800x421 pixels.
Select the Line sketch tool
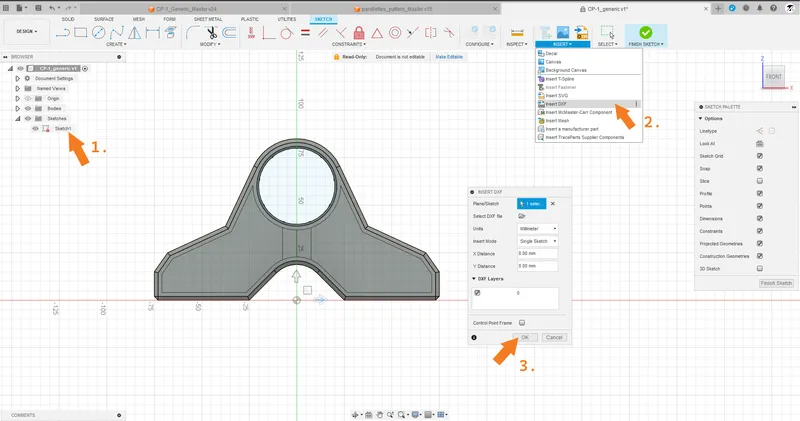pyautogui.click(x=62, y=33)
